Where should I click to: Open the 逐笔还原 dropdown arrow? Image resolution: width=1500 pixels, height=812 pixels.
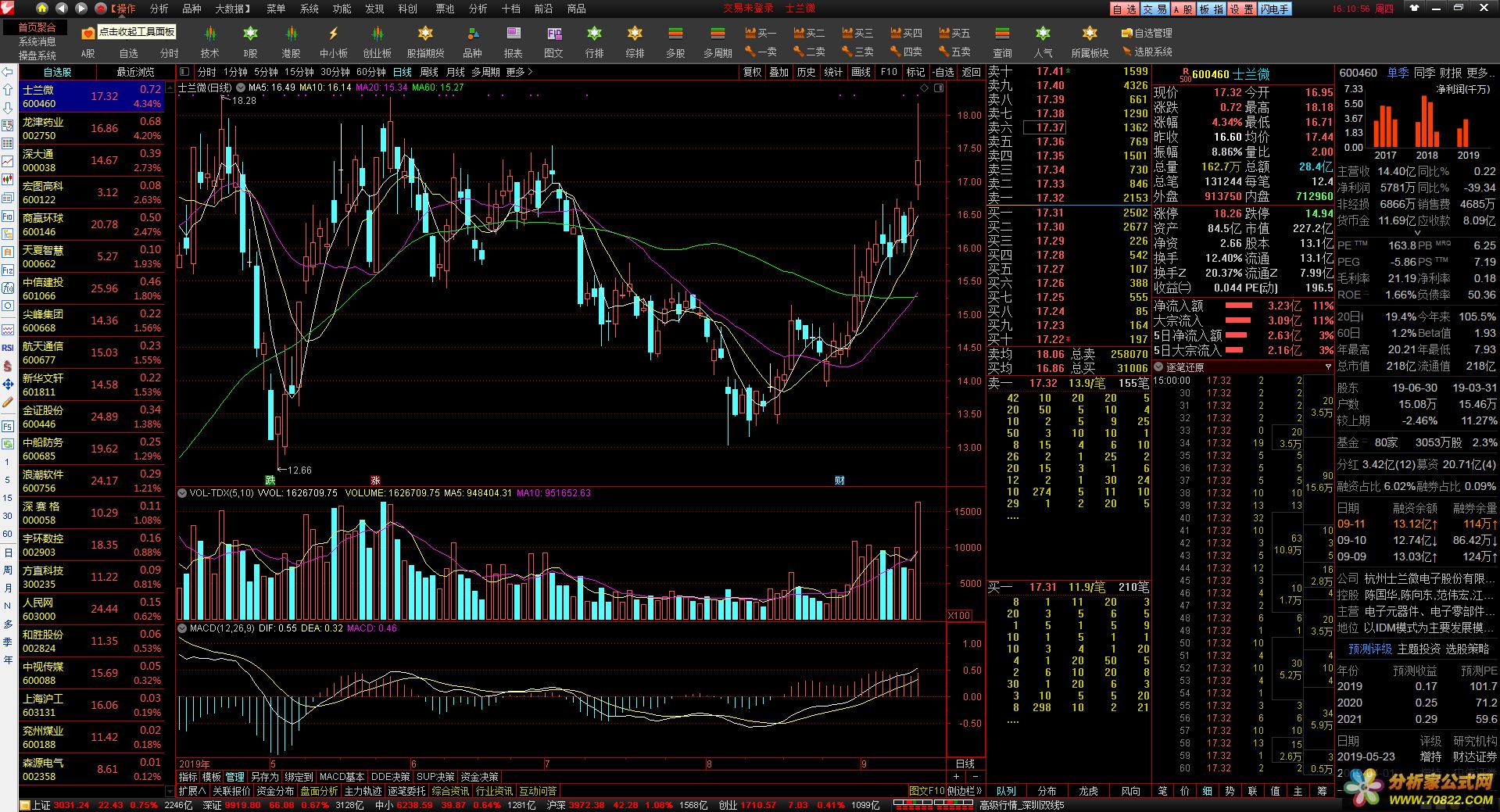(x=1327, y=367)
